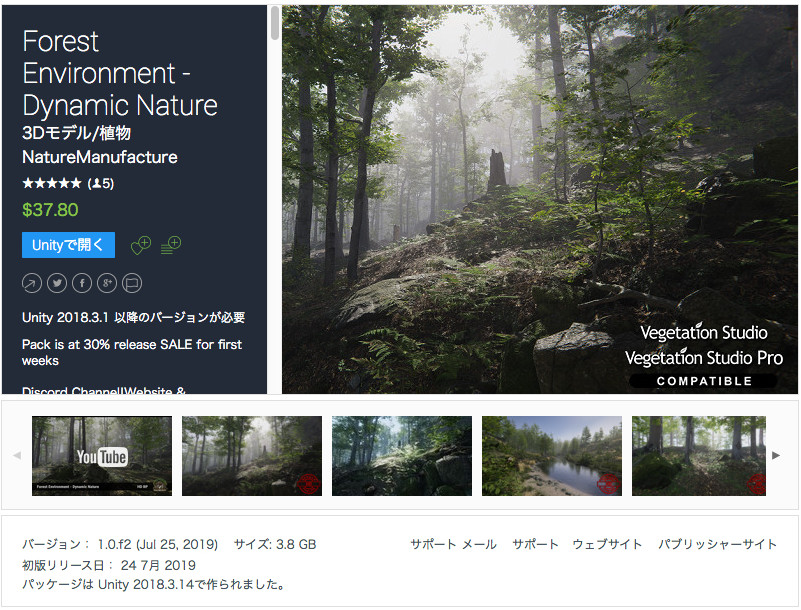Go to previous thumbnails with left arrow

point(17,455)
